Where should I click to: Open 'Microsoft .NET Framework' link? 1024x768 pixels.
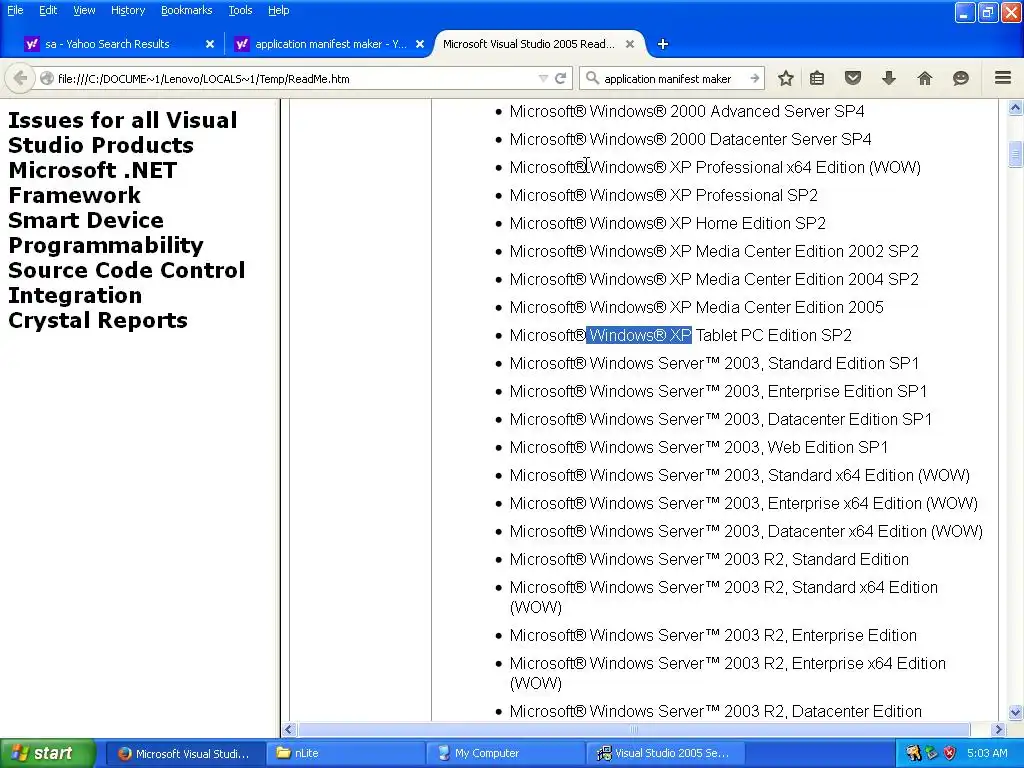(x=93, y=182)
